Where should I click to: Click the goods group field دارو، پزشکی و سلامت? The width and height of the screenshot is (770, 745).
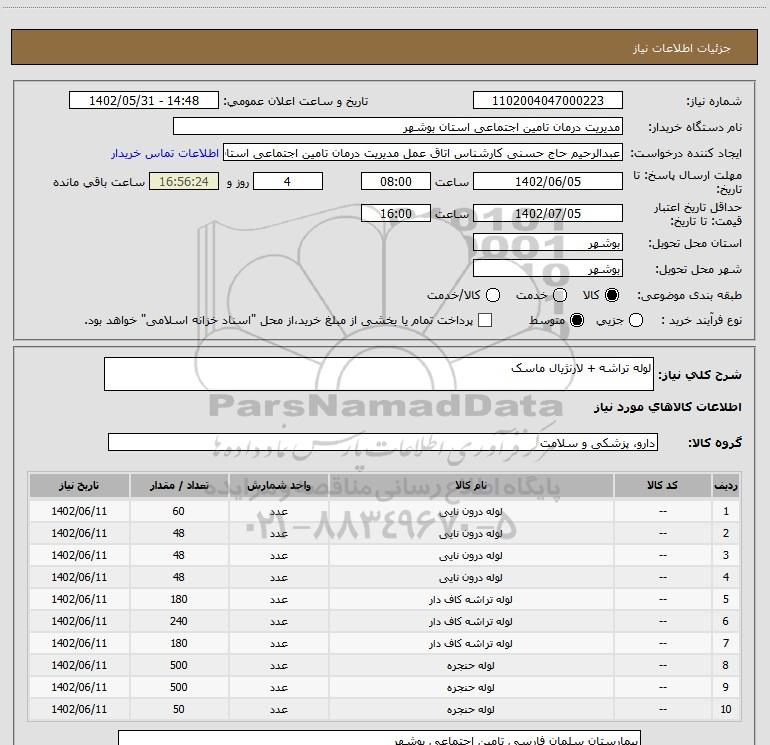tap(383, 442)
